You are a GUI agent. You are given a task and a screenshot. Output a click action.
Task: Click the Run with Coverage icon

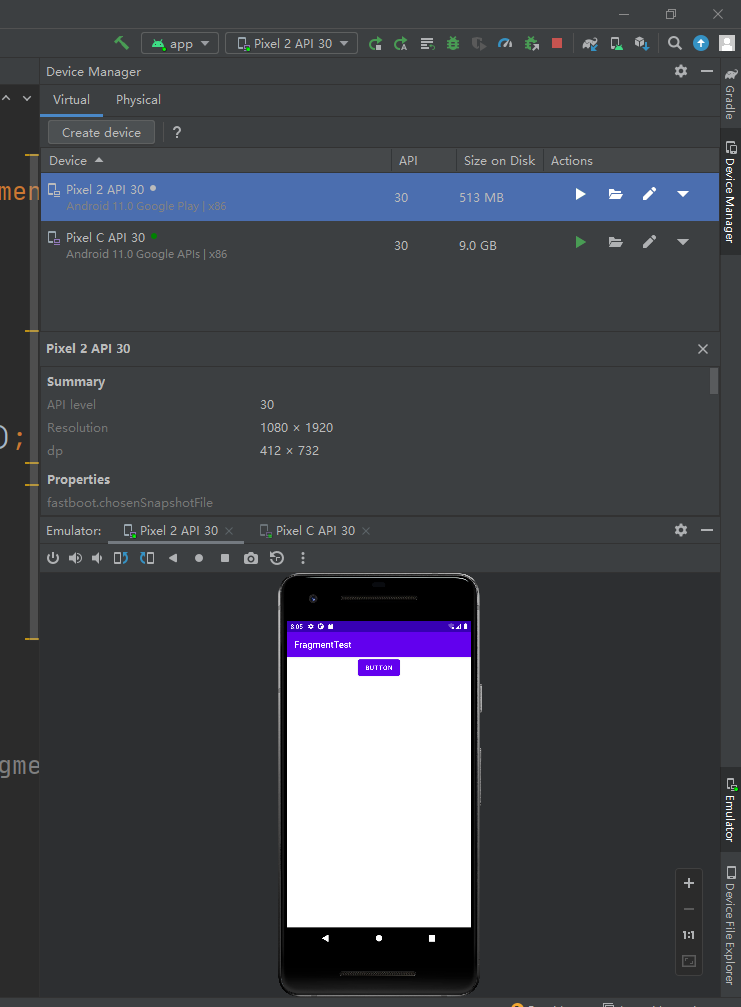point(479,43)
